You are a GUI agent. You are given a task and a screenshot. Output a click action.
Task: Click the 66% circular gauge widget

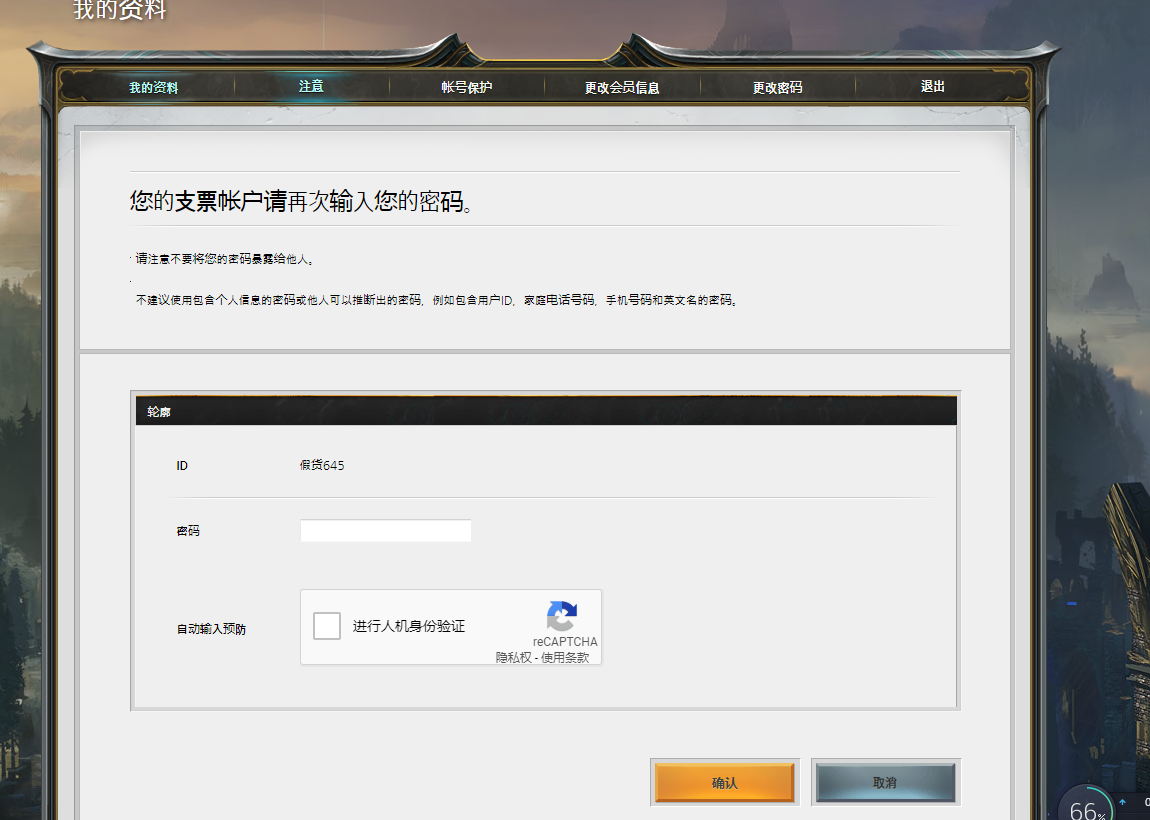coord(1085,805)
